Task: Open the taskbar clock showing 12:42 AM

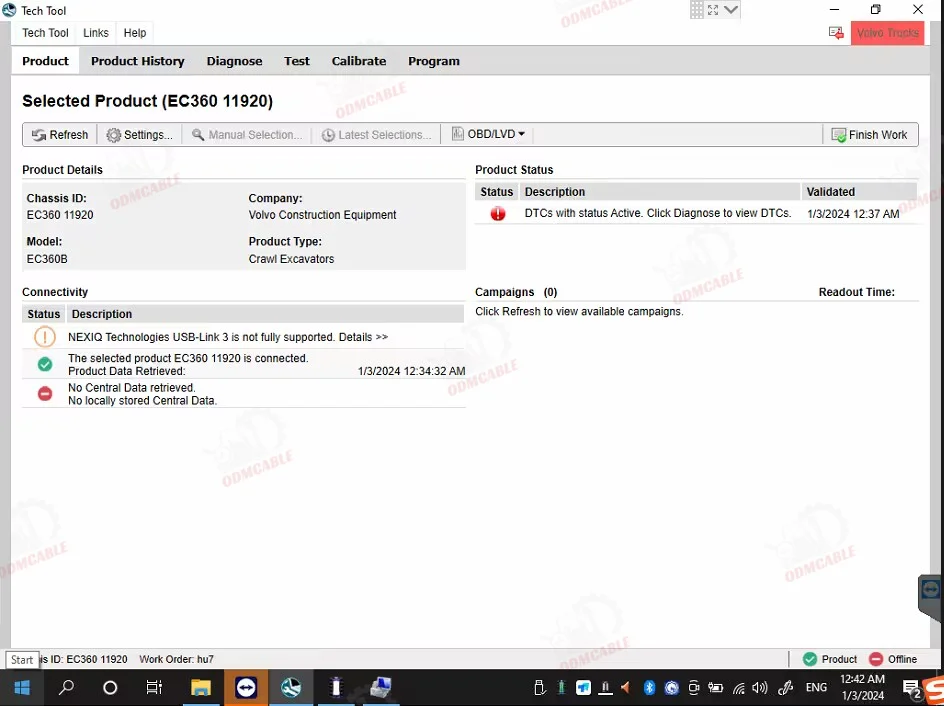Action: pos(862,687)
